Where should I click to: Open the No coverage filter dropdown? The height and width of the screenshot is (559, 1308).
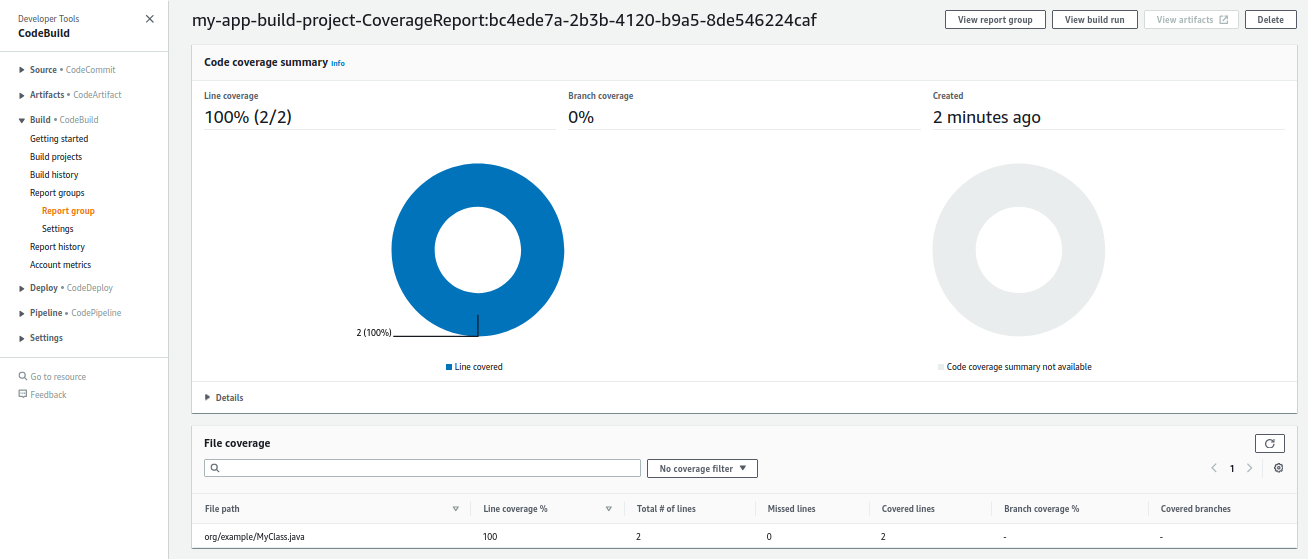pyautogui.click(x=702, y=468)
